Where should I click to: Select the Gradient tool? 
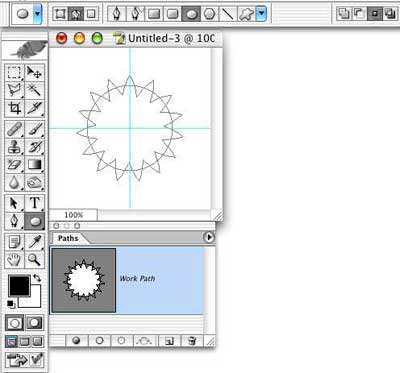tap(35, 165)
